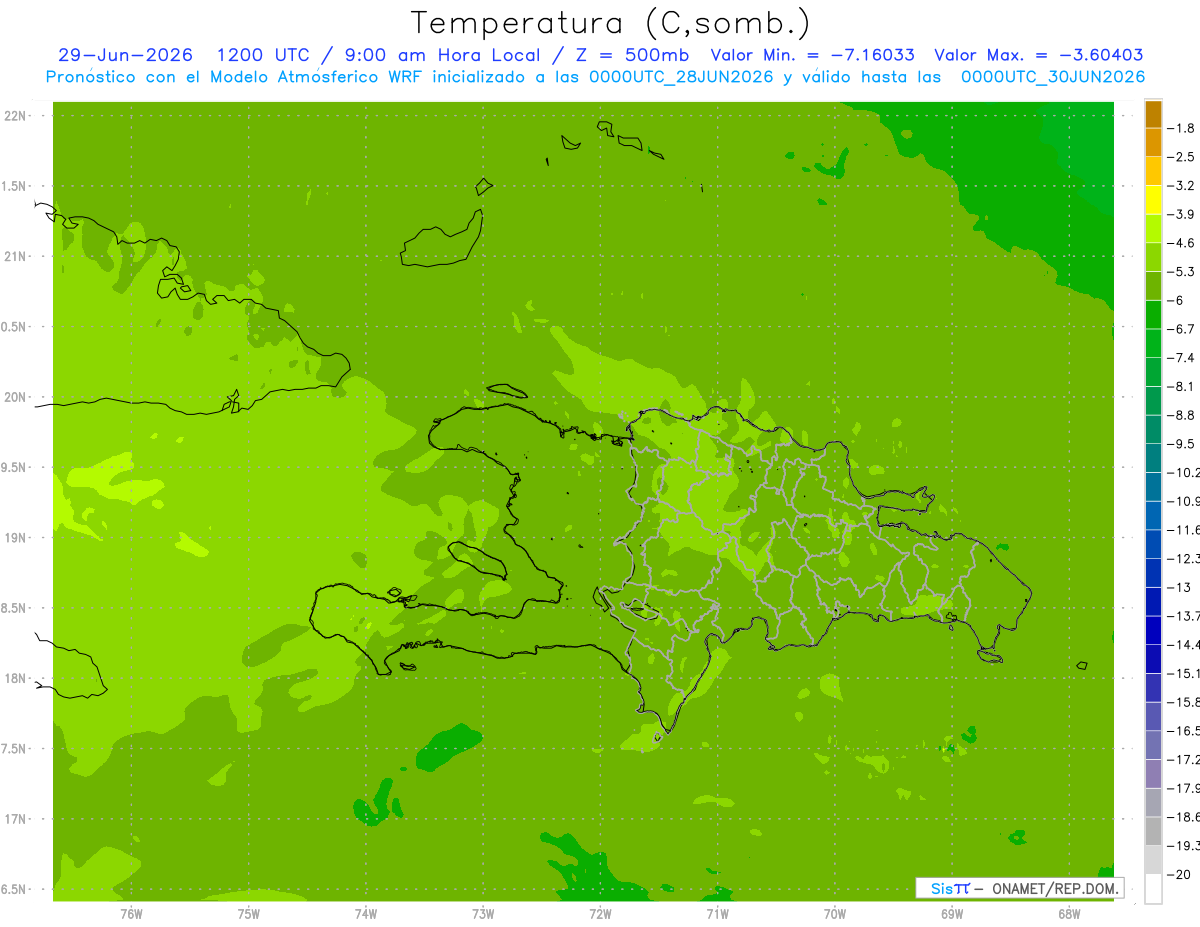The image size is (1200, 927).
Task: Click the '-2.5' colorbar label
Action: [x=1182, y=157]
